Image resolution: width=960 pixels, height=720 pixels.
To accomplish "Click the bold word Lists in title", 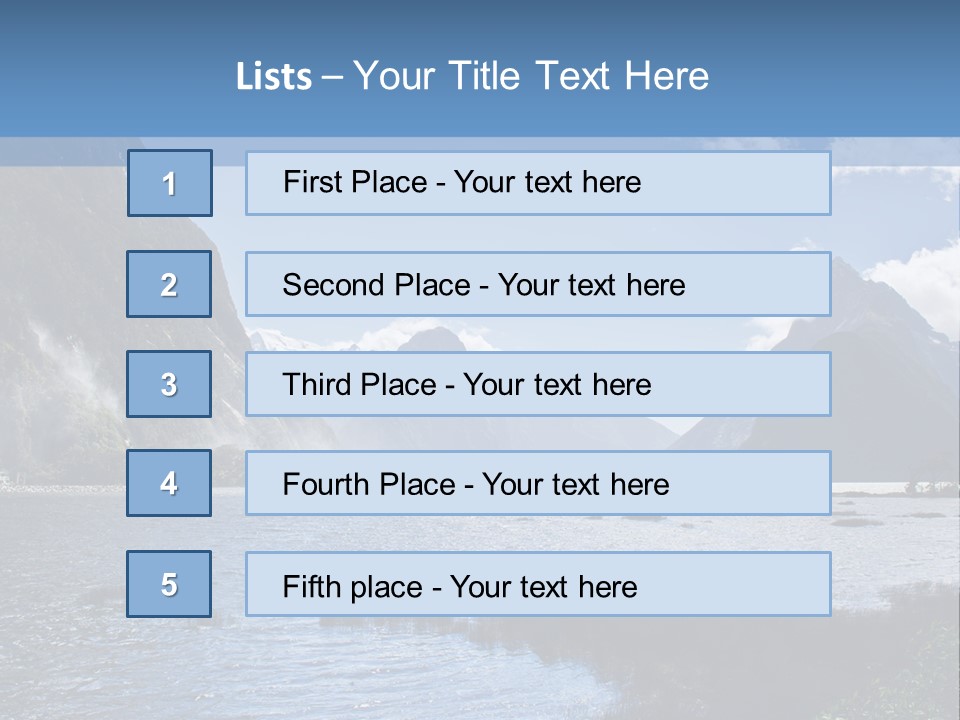I will click(274, 77).
